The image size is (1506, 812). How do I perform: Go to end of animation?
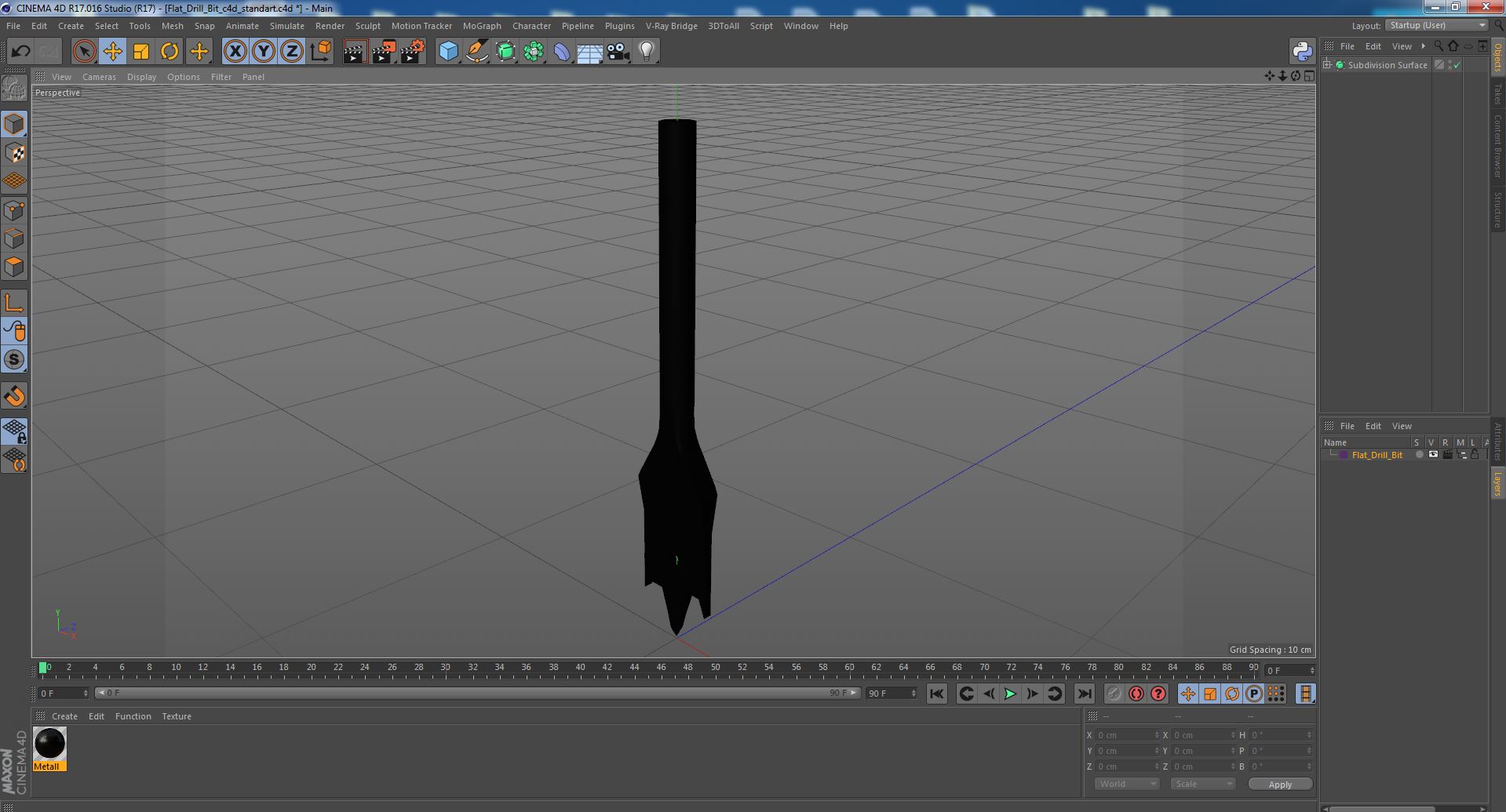pos(1084,694)
